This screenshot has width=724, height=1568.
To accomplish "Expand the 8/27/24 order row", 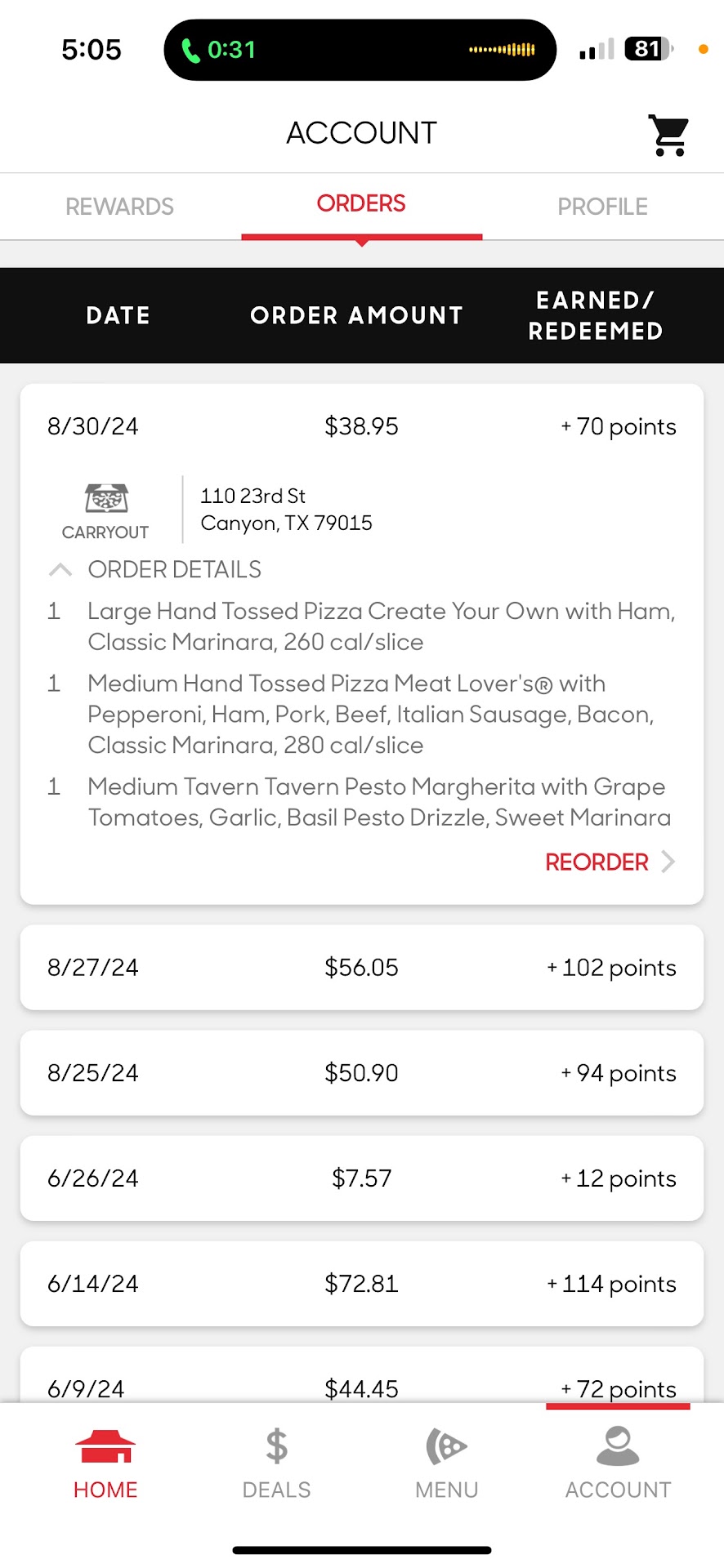I will pos(361,968).
